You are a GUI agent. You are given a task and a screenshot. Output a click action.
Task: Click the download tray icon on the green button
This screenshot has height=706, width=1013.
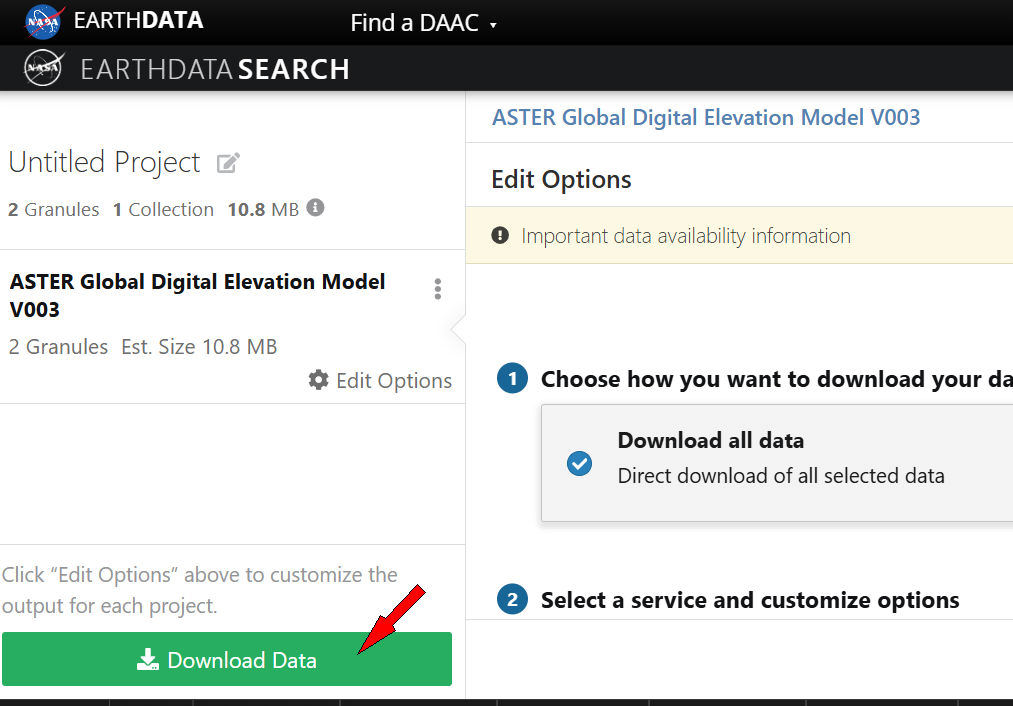tap(148, 660)
